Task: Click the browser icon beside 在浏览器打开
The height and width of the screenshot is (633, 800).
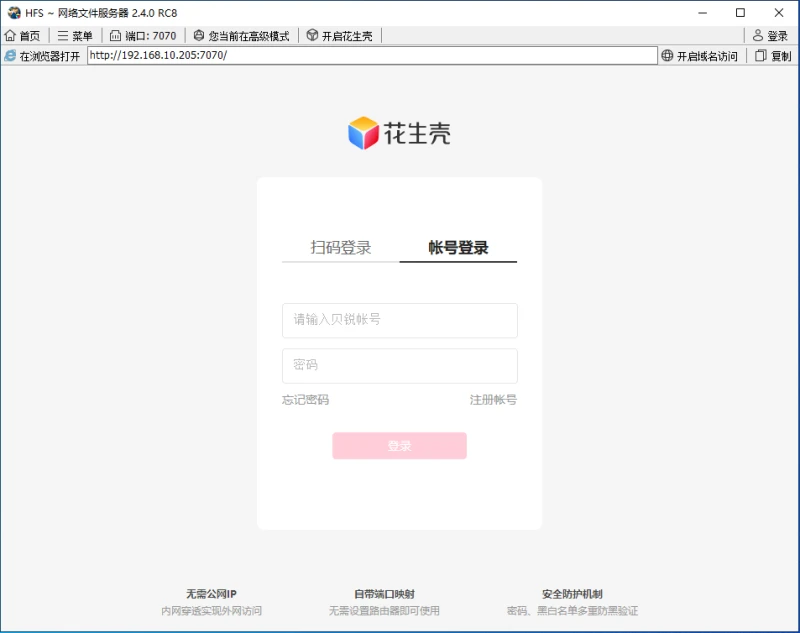Action: (x=10, y=56)
